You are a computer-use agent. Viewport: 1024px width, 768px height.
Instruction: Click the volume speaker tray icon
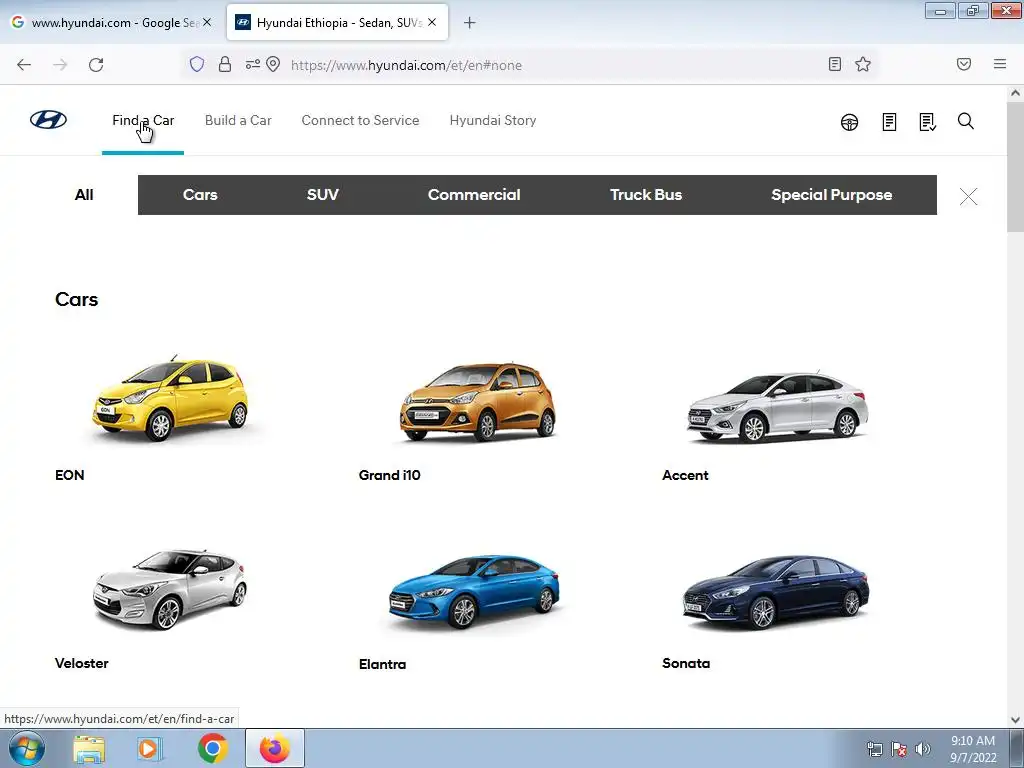(x=922, y=749)
